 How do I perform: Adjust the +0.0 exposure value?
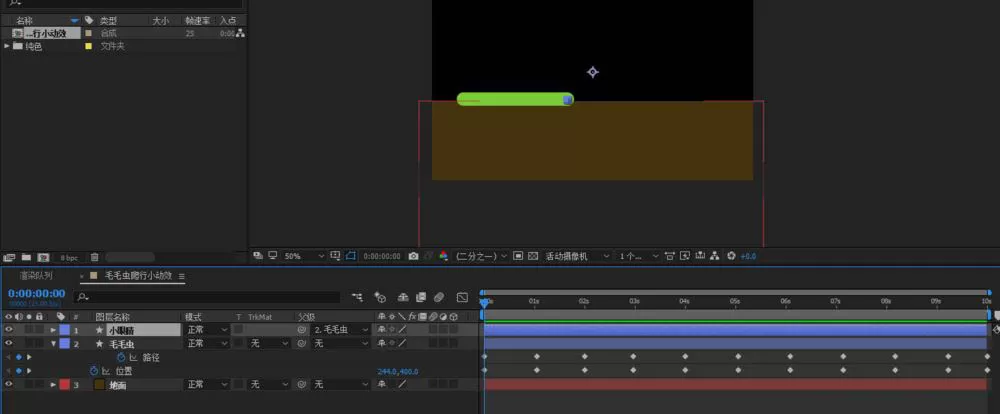[748, 256]
